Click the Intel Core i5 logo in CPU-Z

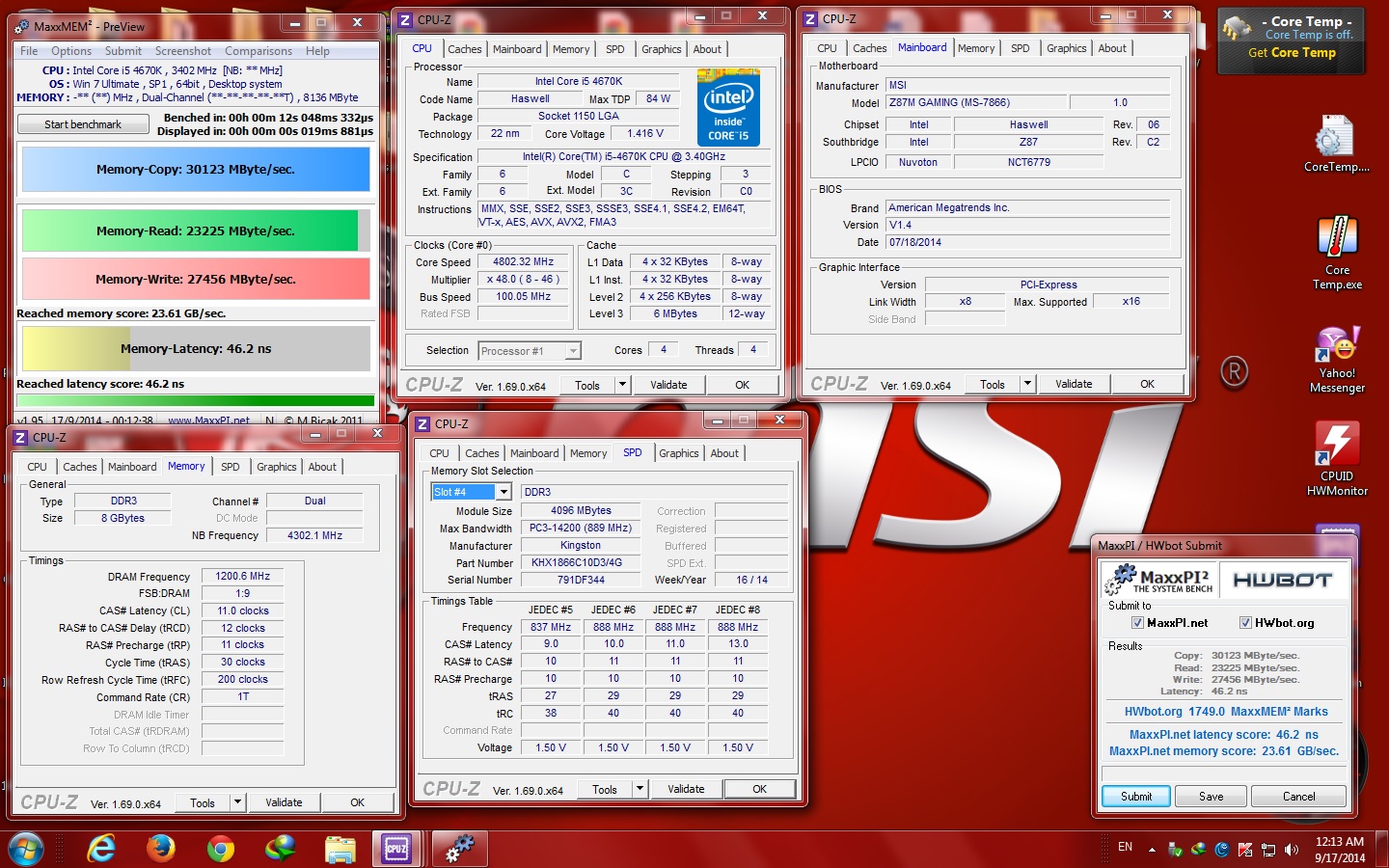click(728, 108)
